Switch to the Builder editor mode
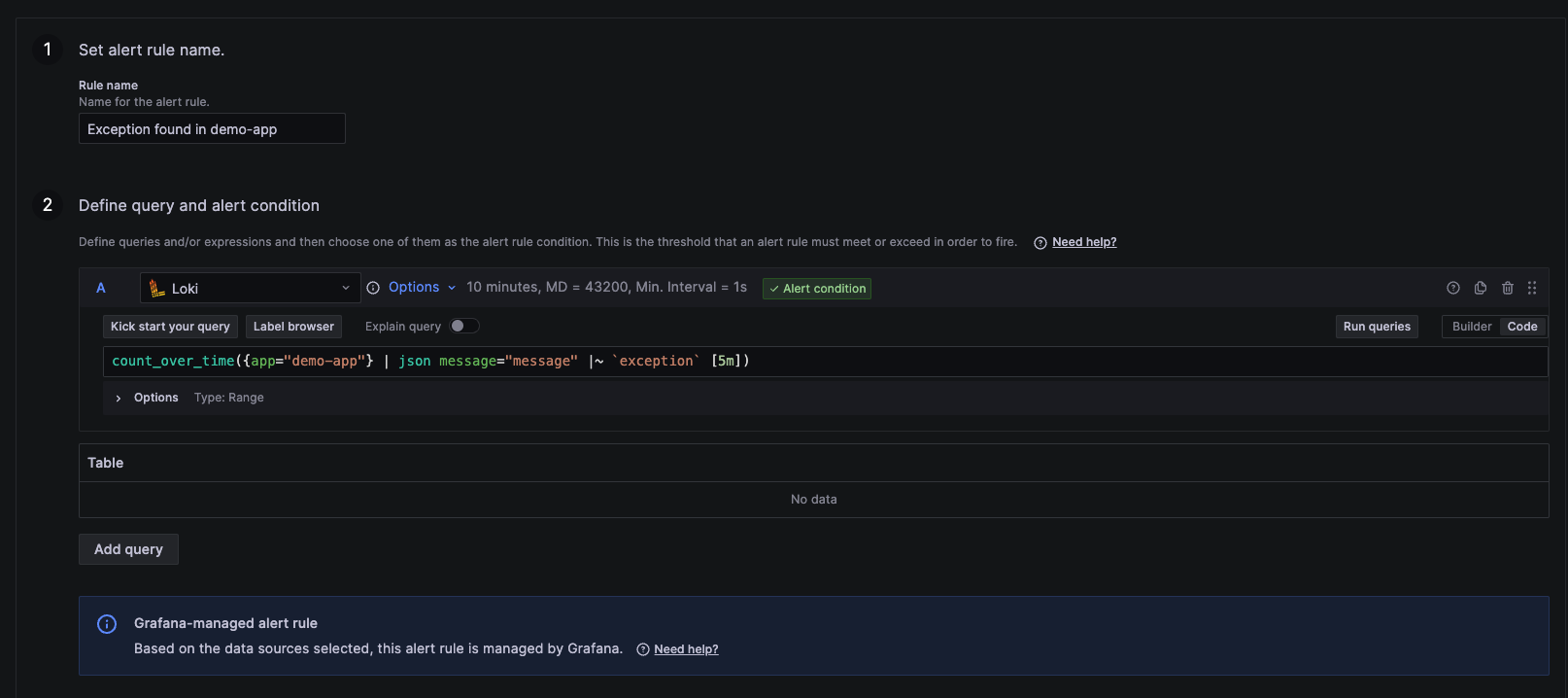This screenshot has width=1568, height=698. click(x=1471, y=327)
